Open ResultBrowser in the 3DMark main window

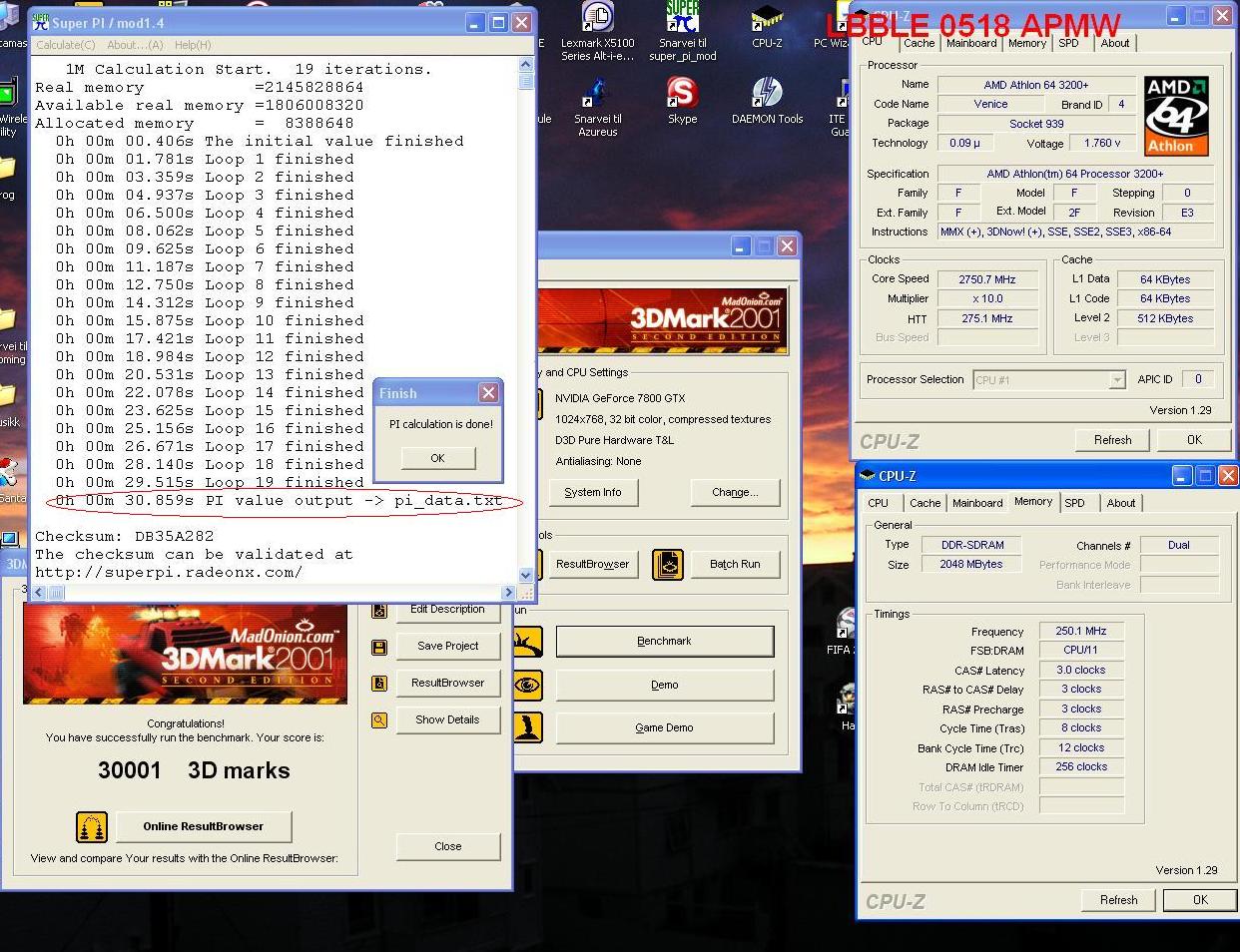[x=592, y=564]
